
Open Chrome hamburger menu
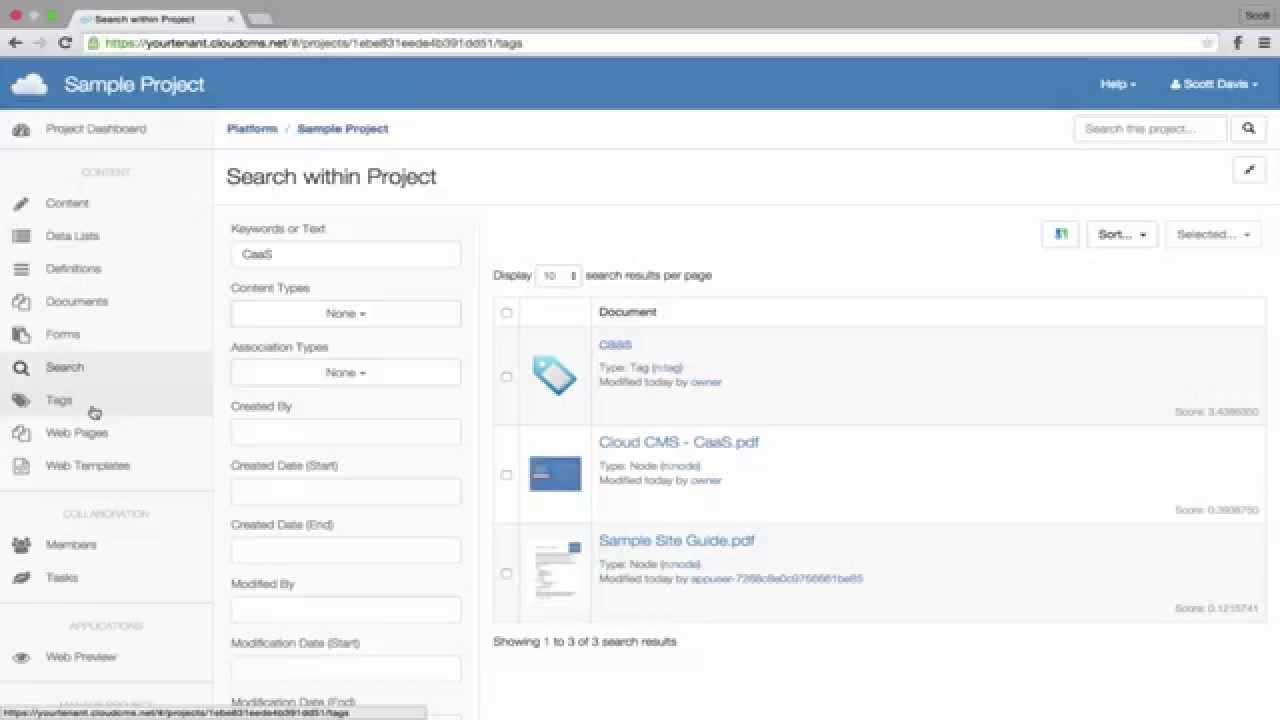(x=1264, y=43)
